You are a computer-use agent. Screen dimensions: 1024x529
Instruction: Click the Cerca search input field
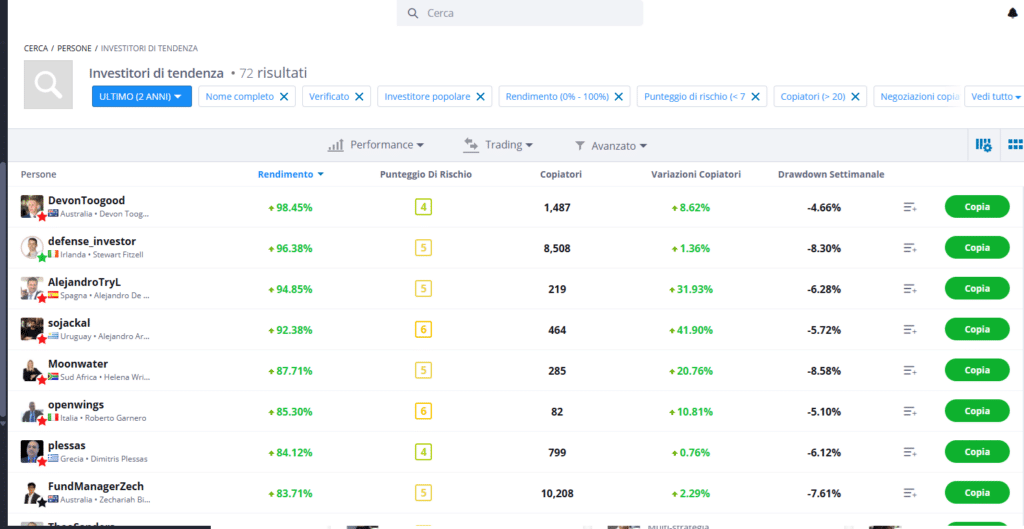click(x=520, y=13)
